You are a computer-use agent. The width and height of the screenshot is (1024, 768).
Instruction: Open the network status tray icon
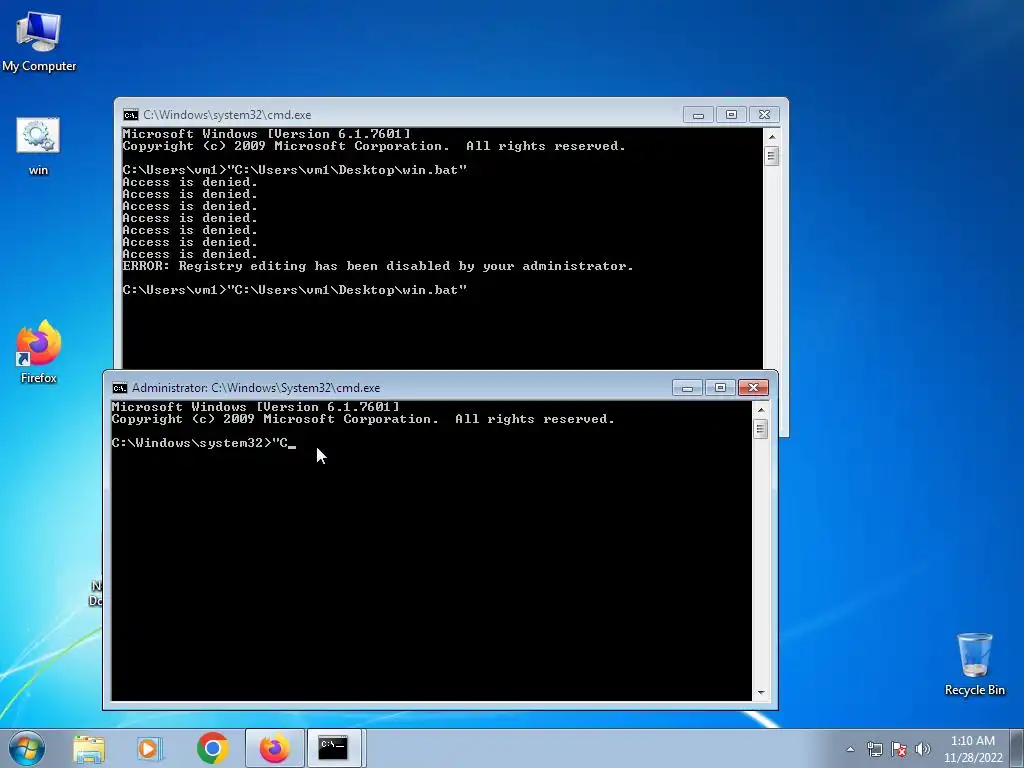[x=874, y=749]
